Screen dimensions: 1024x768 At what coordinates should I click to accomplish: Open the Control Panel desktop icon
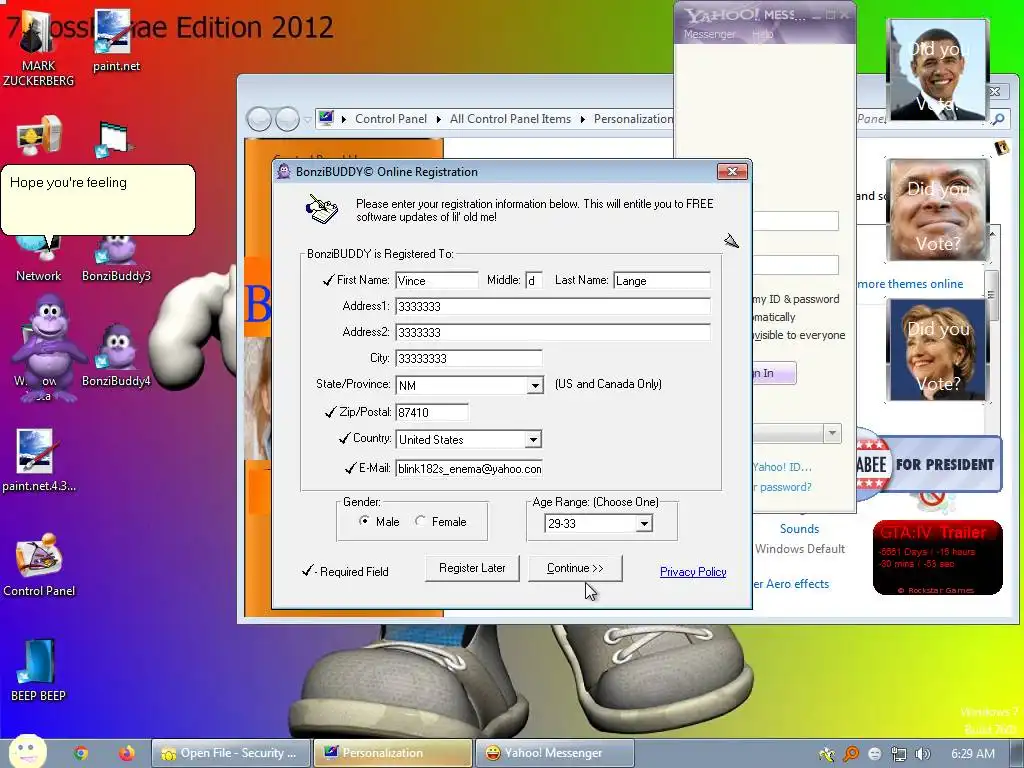(39, 566)
